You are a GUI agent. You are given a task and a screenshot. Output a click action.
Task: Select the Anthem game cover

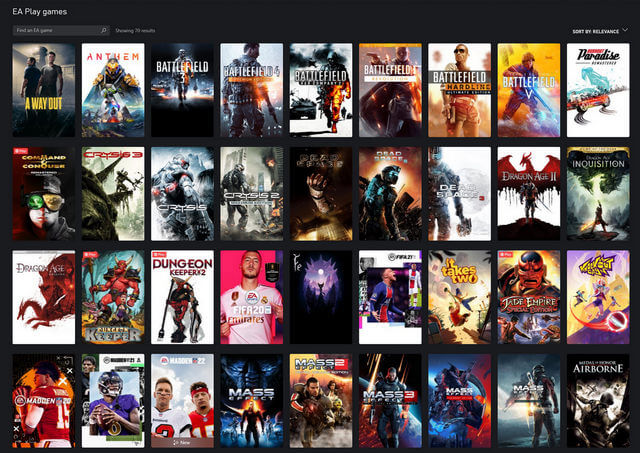coord(113,90)
